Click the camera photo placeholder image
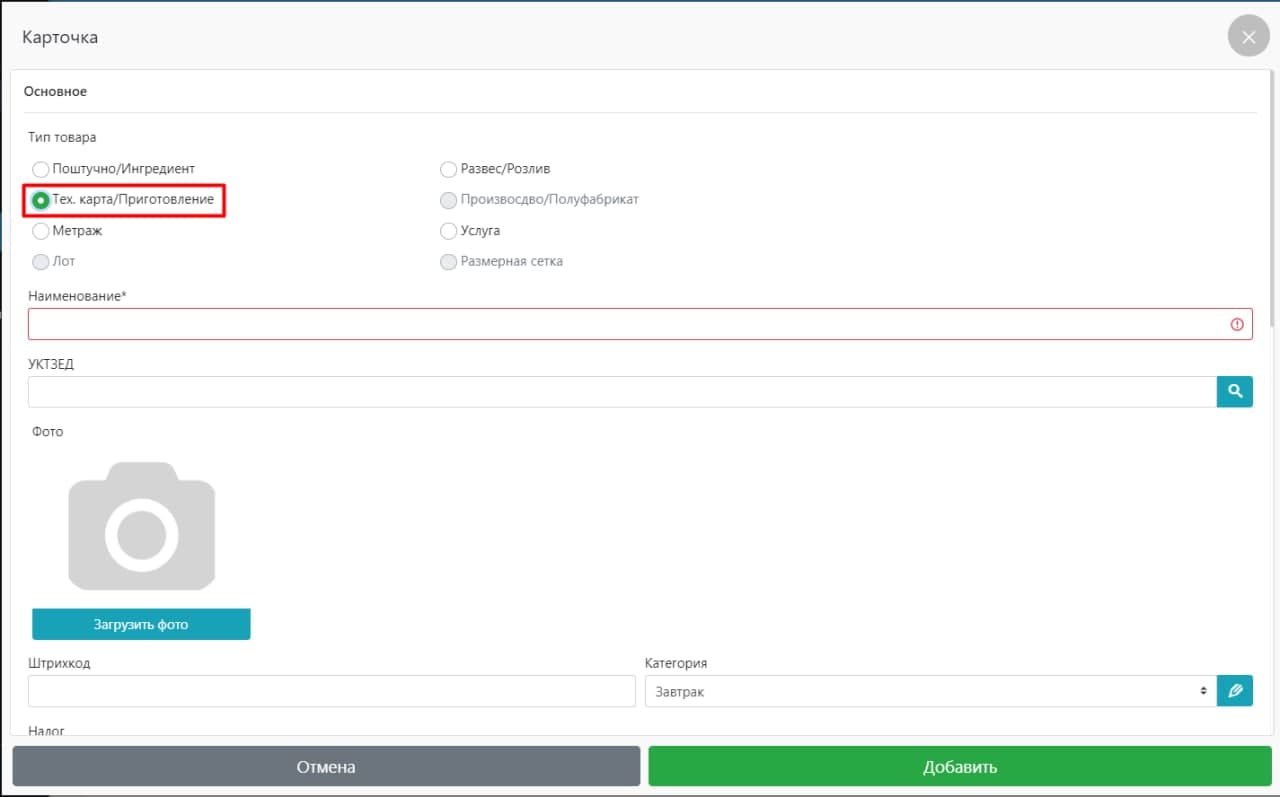The height and width of the screenshot is (797, 1280). pos(141,526)
